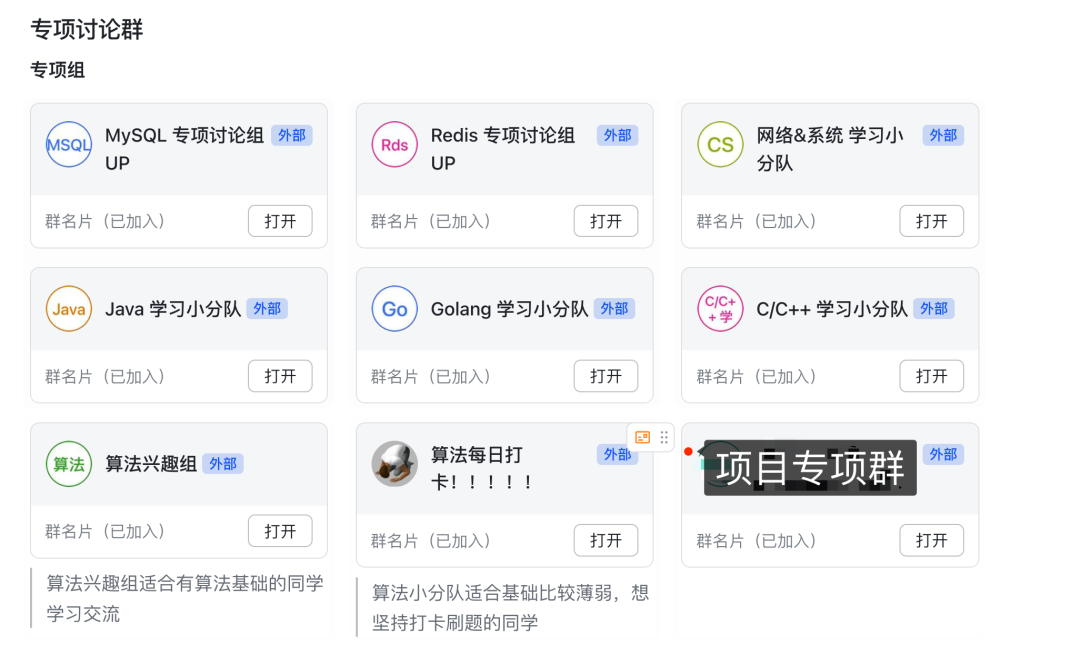Click the orange Java group avatar

69,309
